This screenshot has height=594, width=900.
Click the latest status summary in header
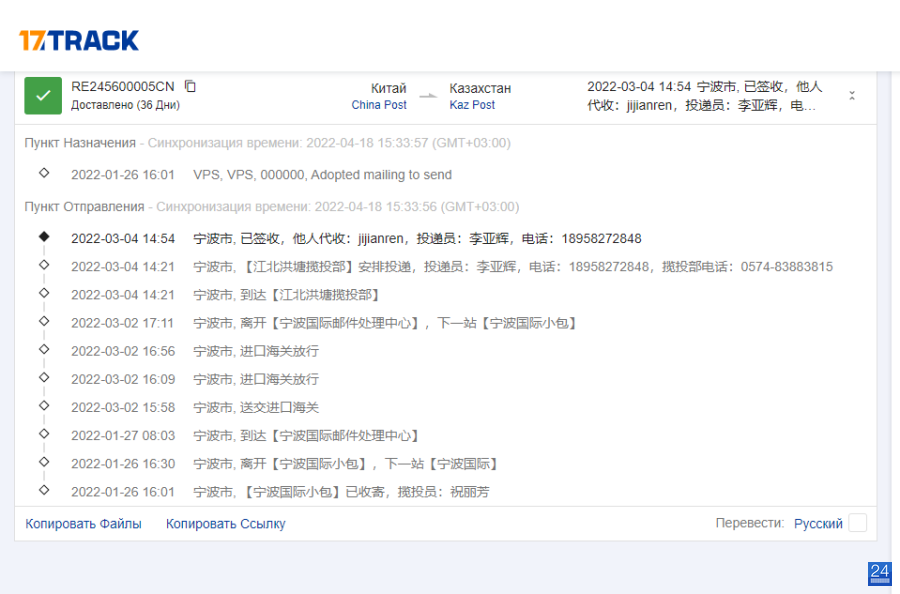point(705,96)
